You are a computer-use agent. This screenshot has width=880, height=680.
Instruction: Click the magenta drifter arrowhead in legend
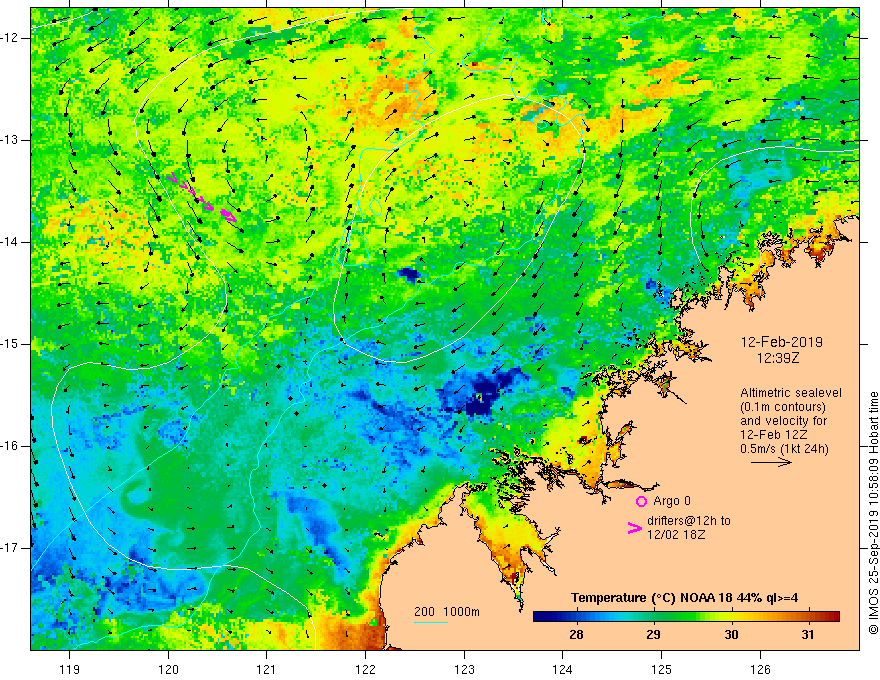tap(634, 528)
